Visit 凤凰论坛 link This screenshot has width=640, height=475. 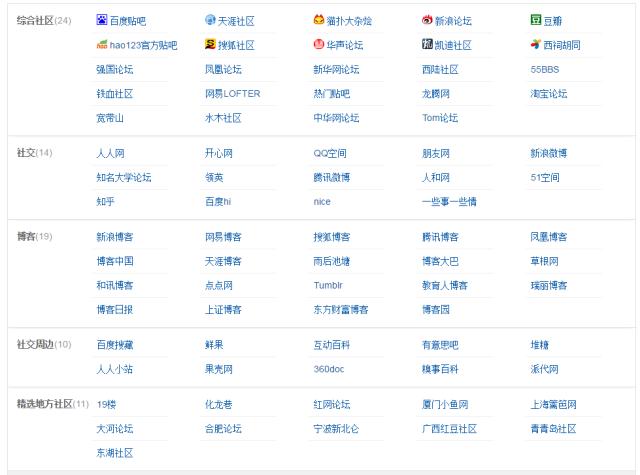pos(223,69)
